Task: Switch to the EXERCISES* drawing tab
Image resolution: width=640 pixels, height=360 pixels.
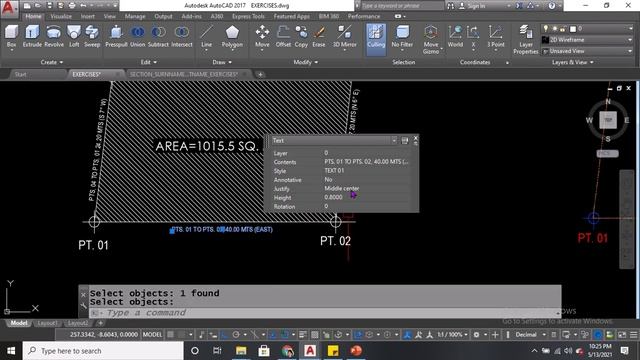Action: (x=87, y=74)
